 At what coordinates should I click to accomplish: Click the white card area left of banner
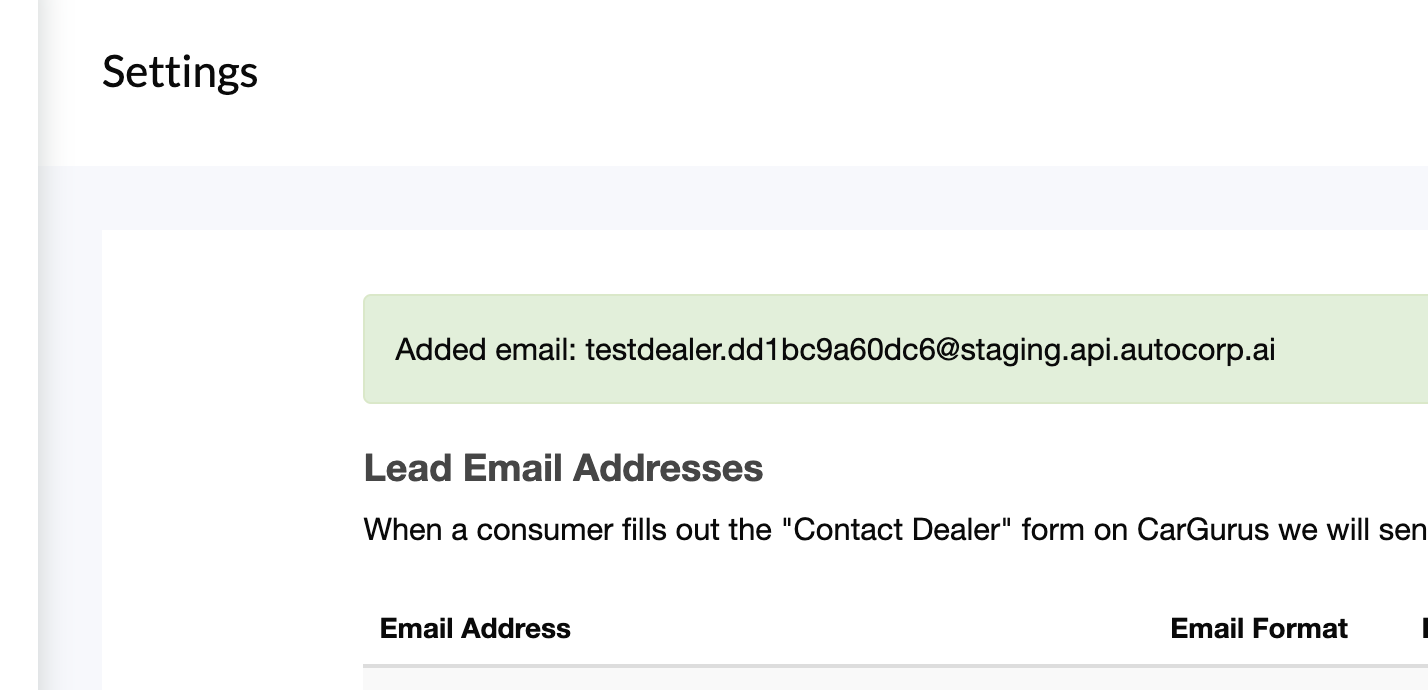[x=232, y=400]
